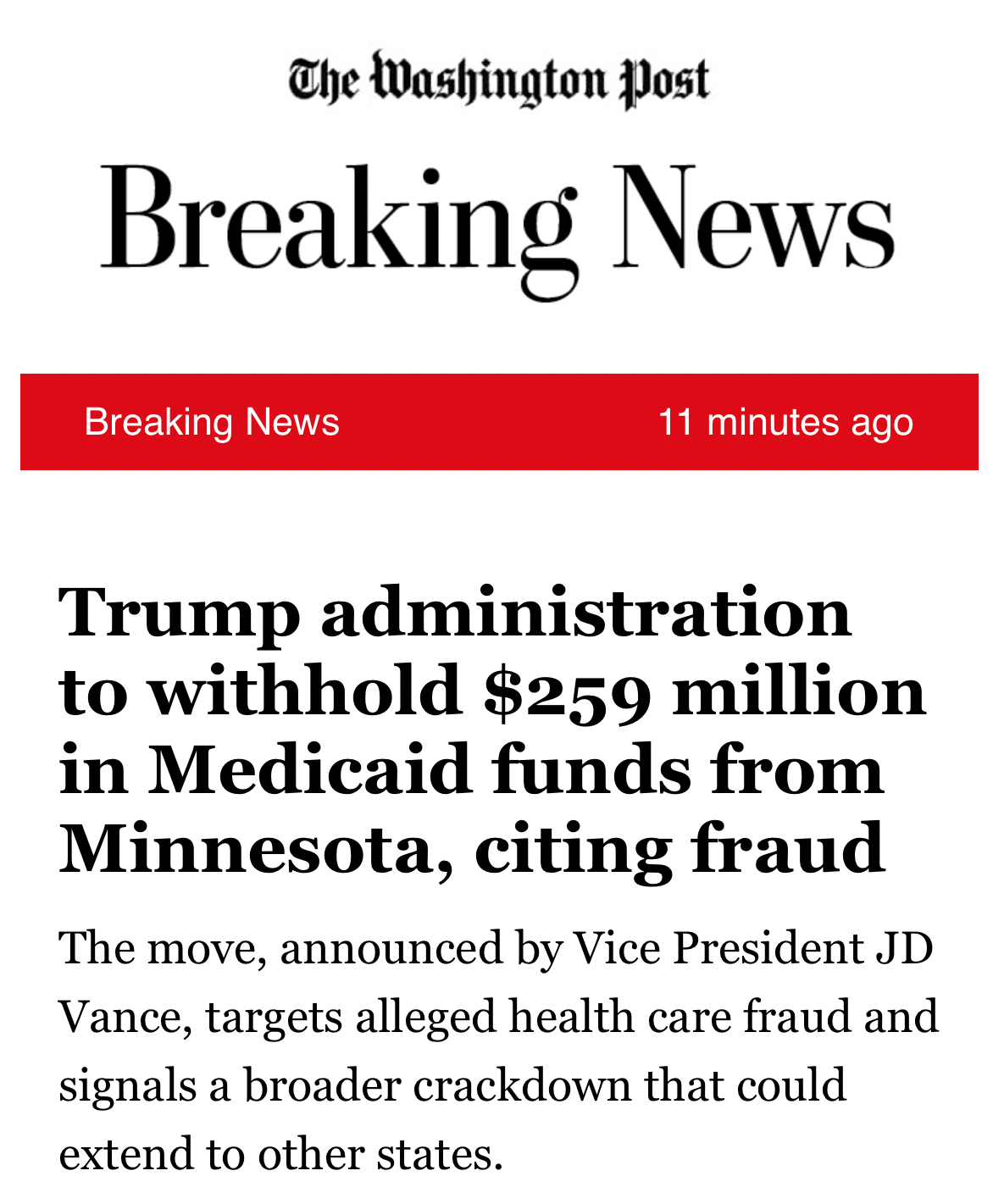Select the Breaking News label in red banner
The image size is (993, 1204).
click(212, 422)
